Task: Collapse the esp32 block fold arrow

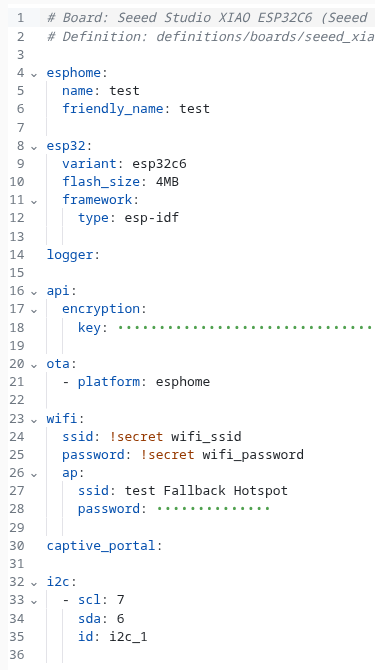Action: 34,147
